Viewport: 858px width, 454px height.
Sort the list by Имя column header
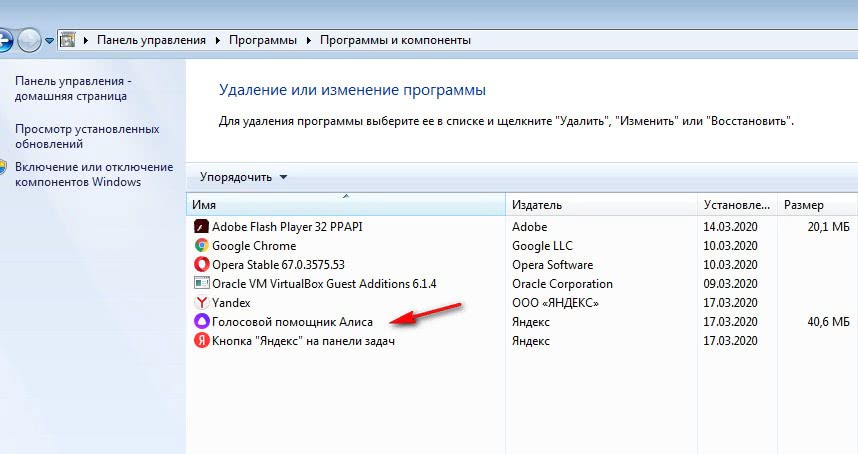[345, 204]
